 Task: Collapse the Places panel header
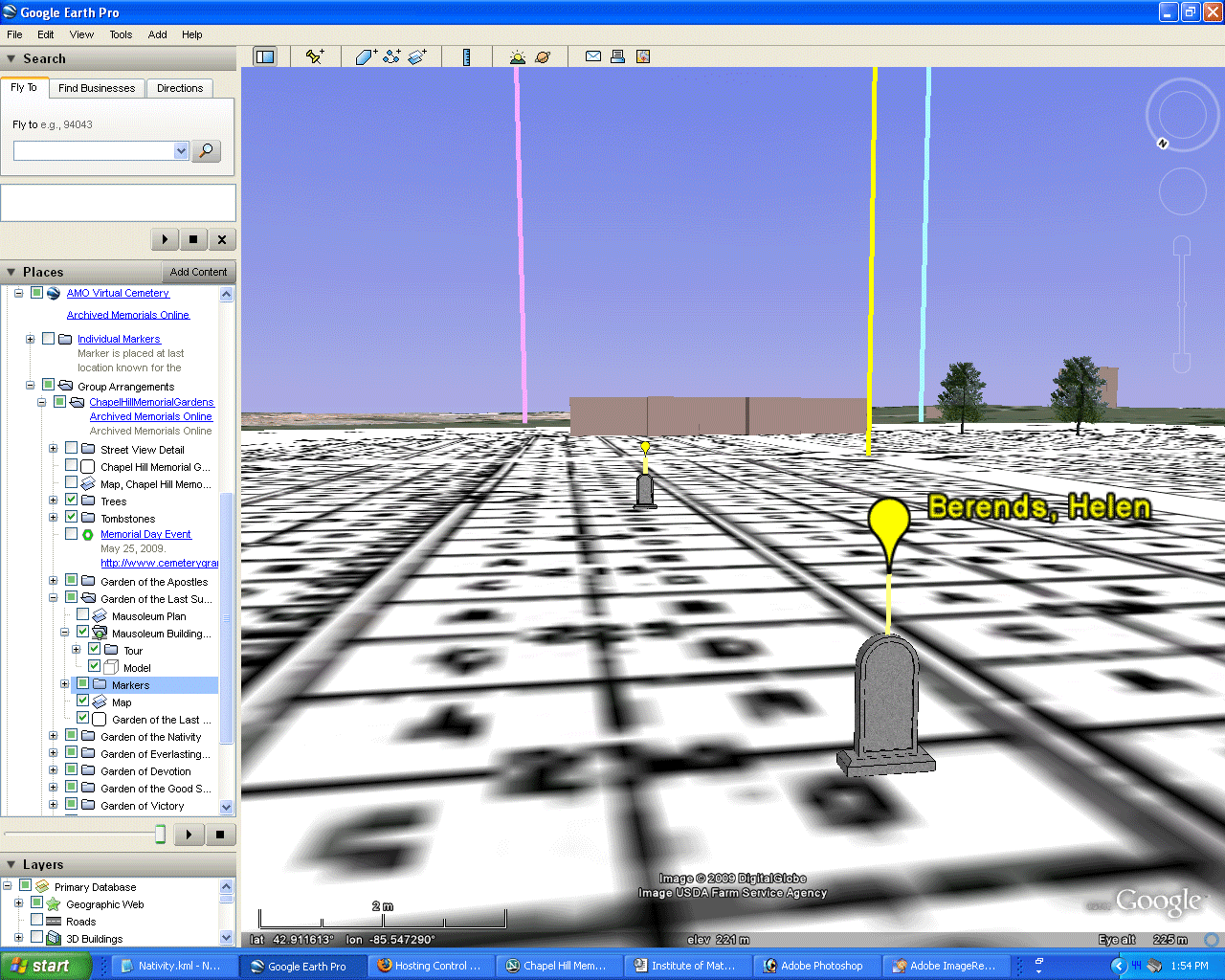pos(43,272)
